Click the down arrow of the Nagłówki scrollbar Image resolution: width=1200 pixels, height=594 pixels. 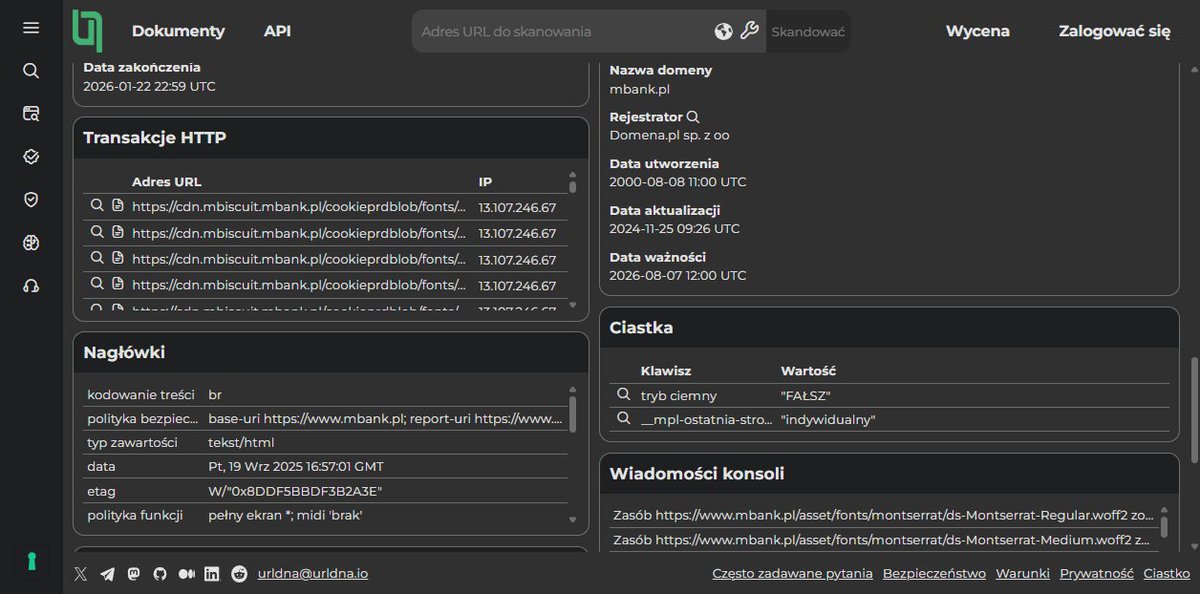click(573, 519)
